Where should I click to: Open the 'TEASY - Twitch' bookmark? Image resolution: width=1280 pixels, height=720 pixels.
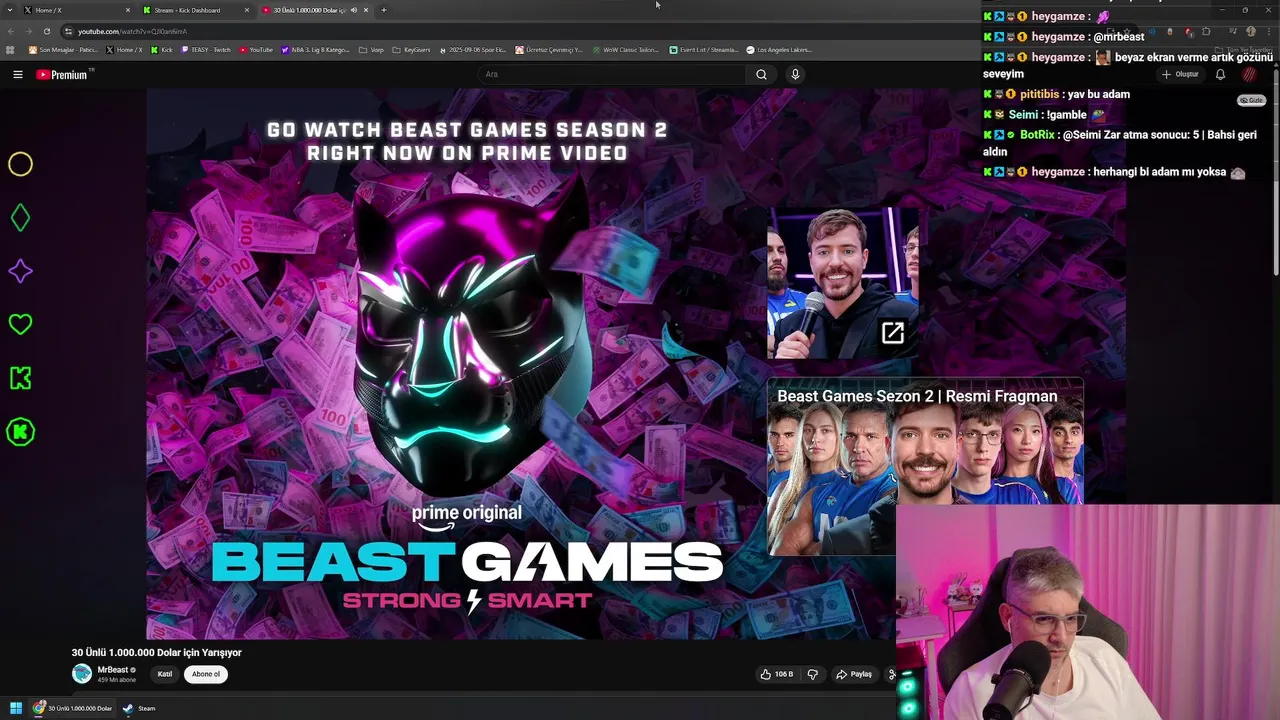(x=205, y=50)
